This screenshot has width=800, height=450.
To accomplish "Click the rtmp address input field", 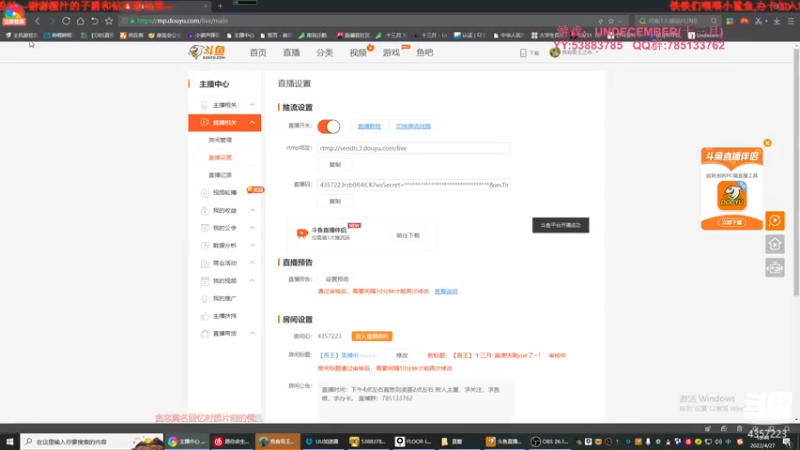I will [414, 148].
